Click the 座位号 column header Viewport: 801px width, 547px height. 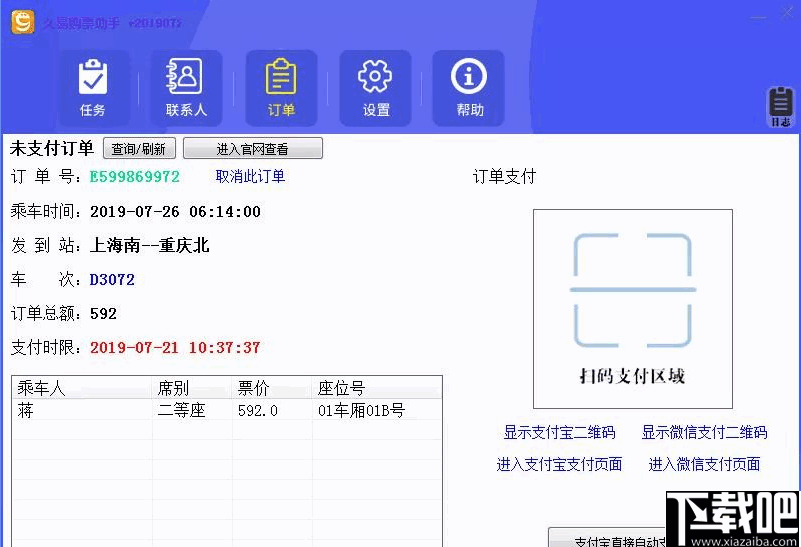[377, 388]
